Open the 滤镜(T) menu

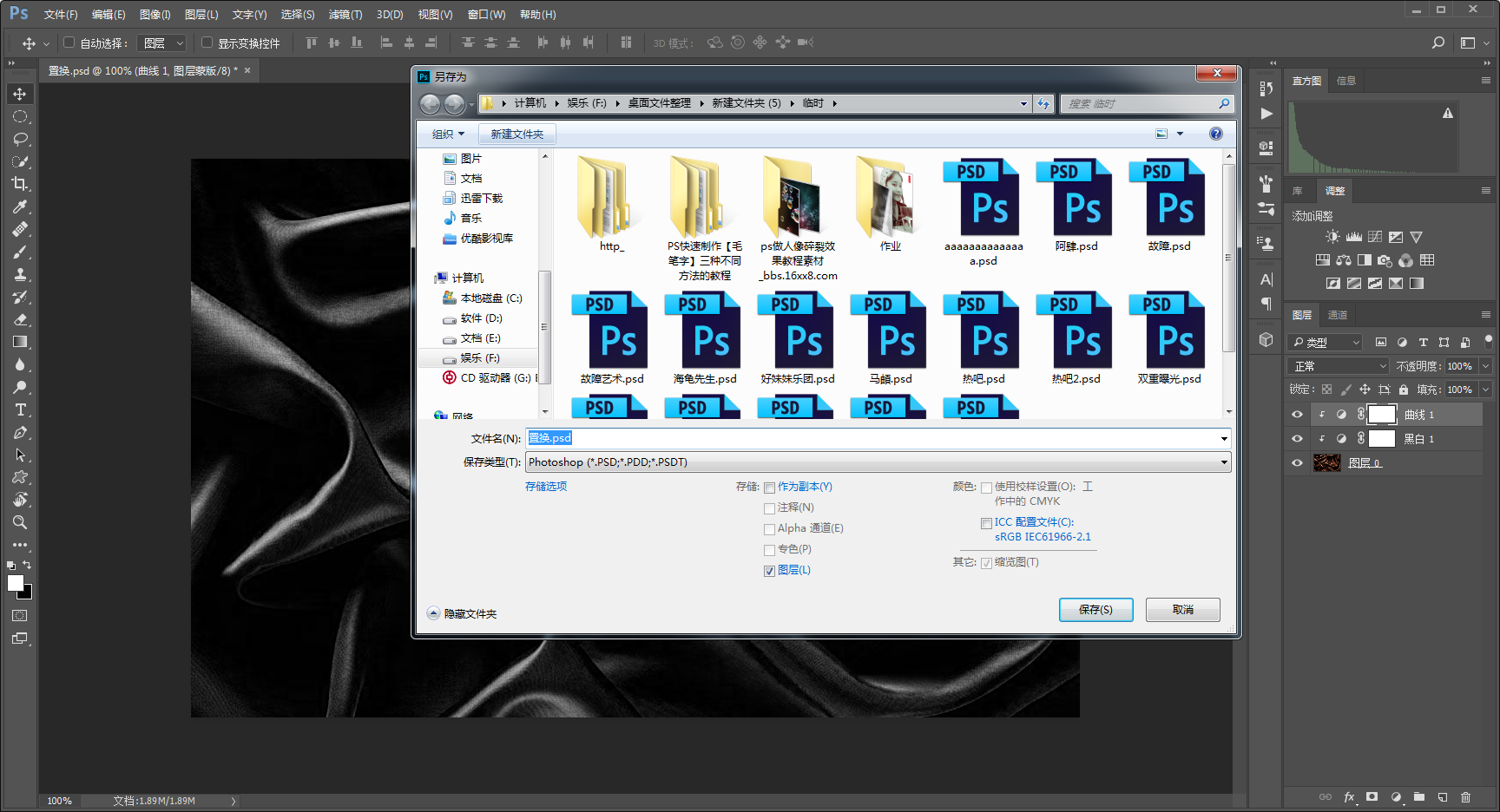345,15
